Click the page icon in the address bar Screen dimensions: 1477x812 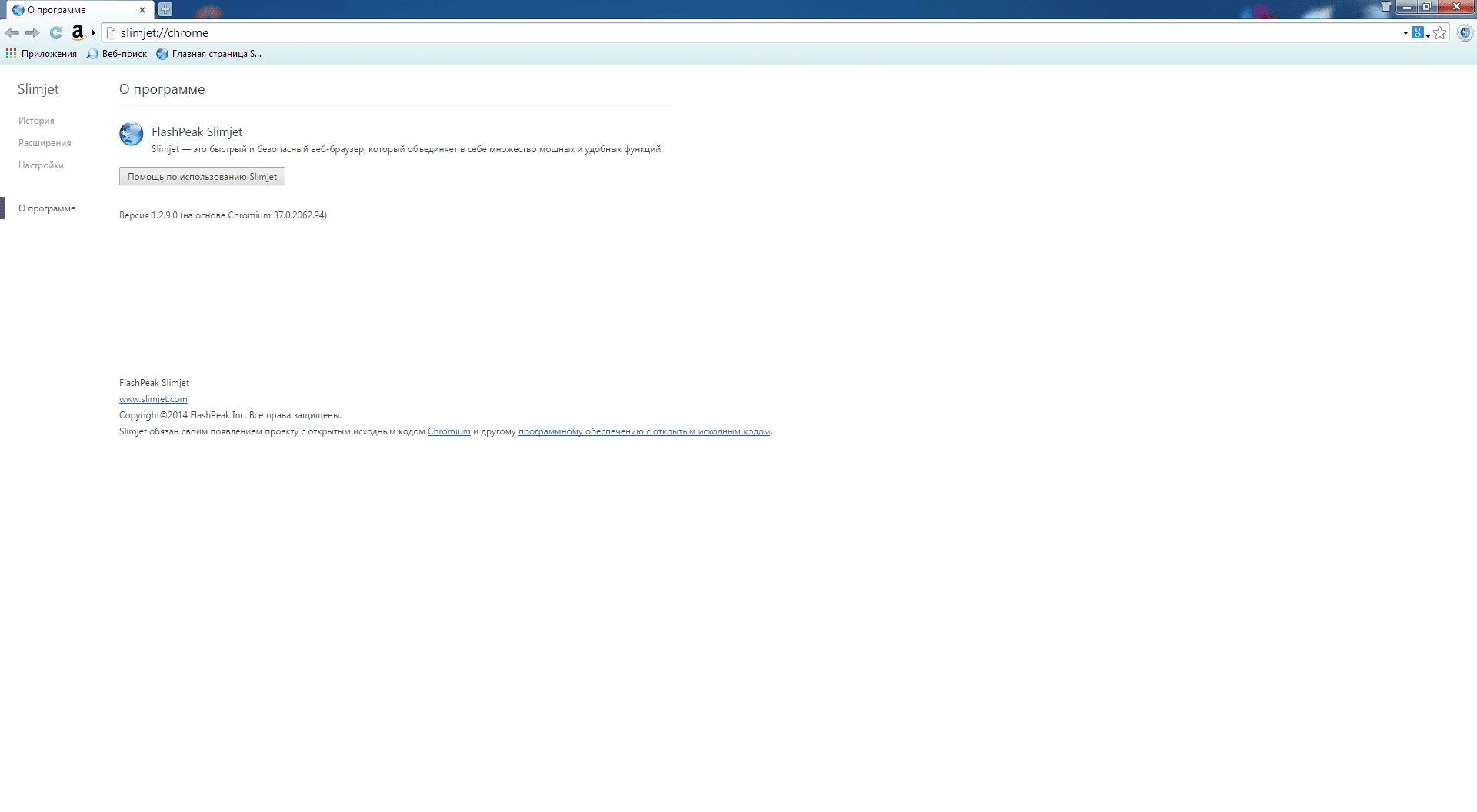[111, 33]
